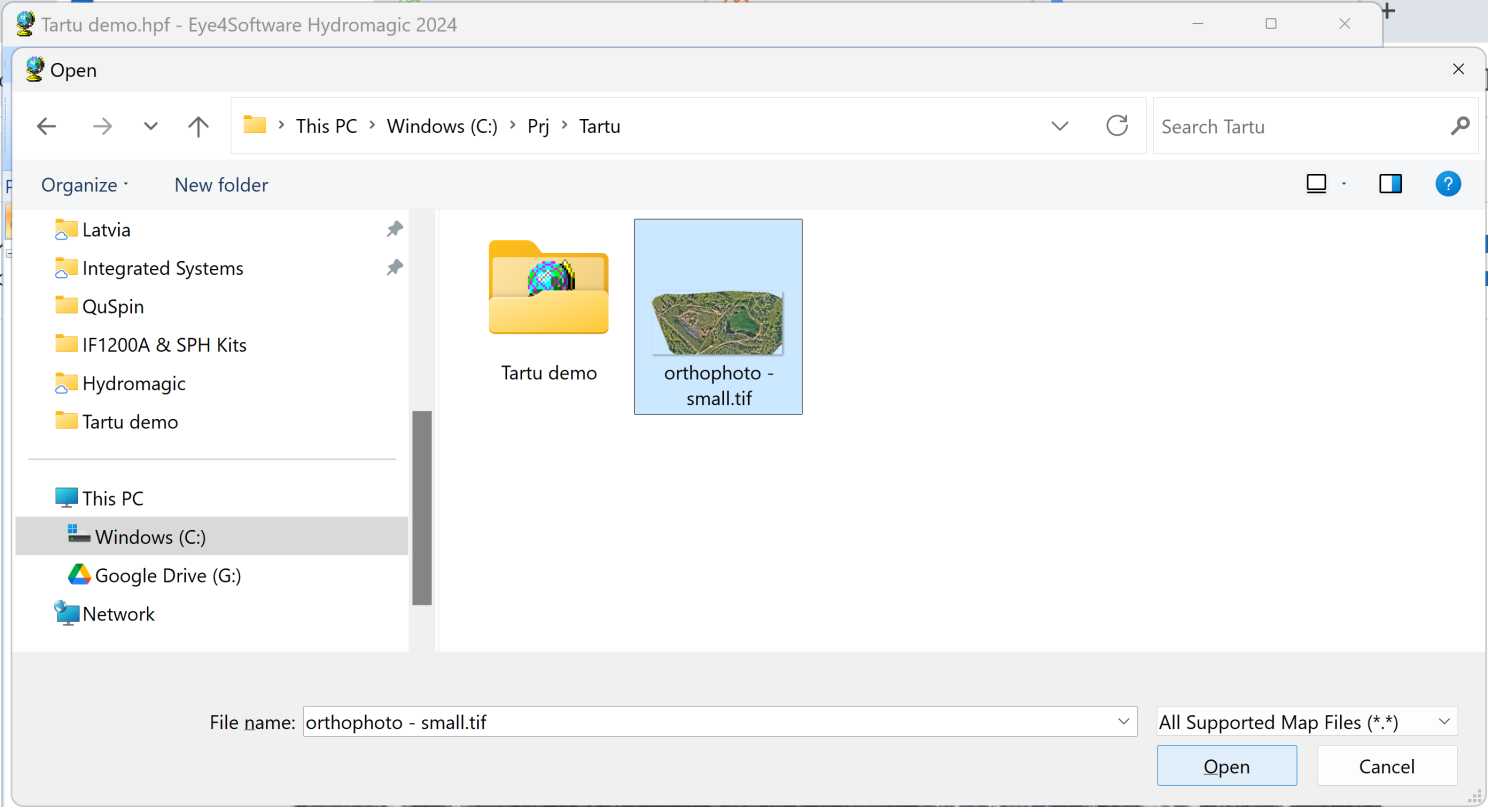Viewport: 1488px width, 807px height.
Task: Click the forward navigation arrow
Action: [x=102, y=126]
